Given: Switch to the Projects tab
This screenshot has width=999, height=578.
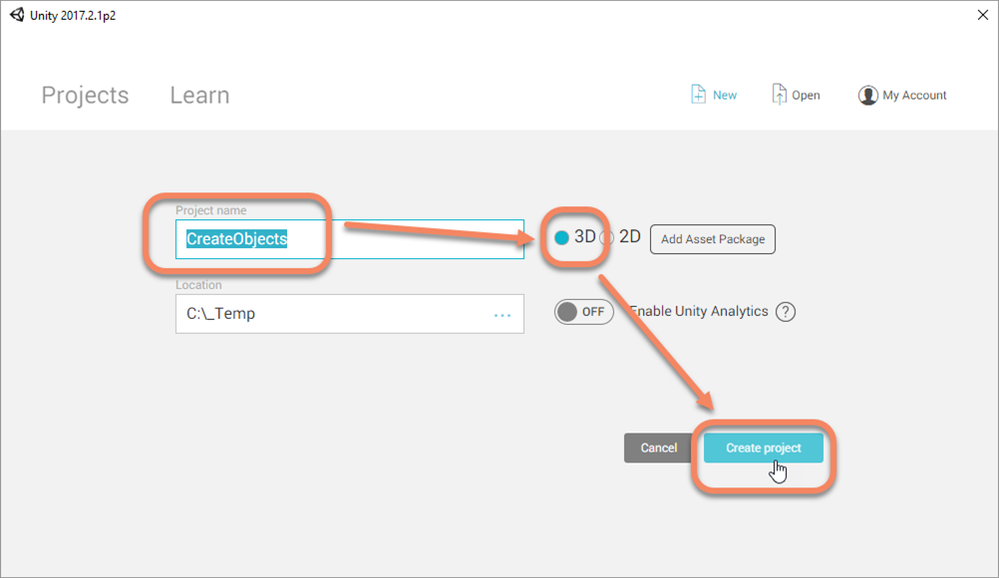Looking at the screenshot, I should [85, 95].
